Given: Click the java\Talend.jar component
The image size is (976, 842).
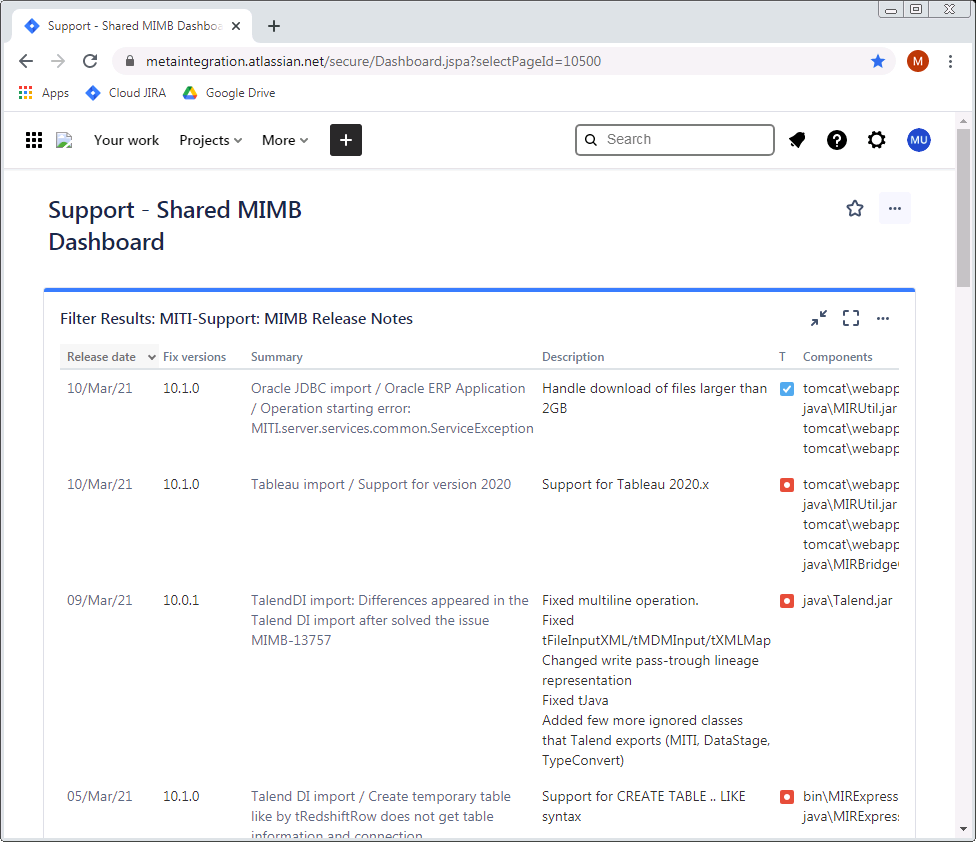Looking at the screenshot, I should [x=847, y=600].
